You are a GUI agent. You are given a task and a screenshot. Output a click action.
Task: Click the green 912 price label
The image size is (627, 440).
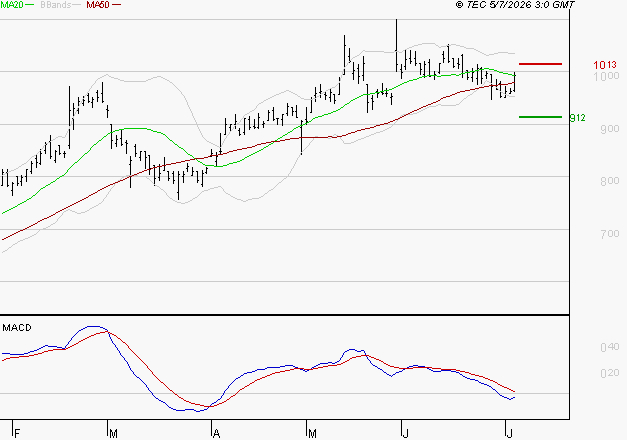(x=577, y=118)
